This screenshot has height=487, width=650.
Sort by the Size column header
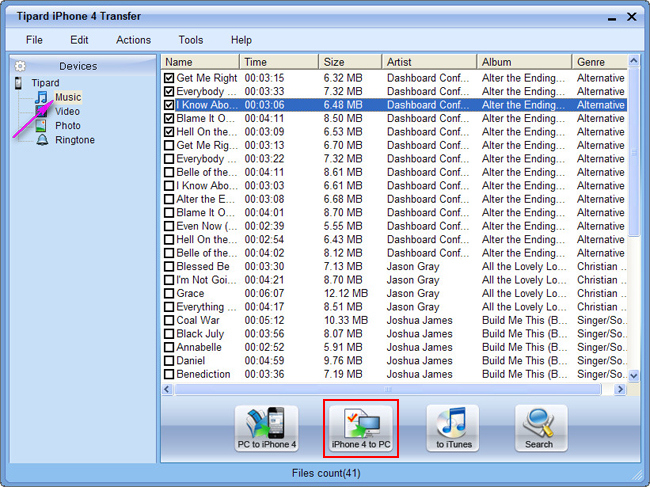(350, 62)
